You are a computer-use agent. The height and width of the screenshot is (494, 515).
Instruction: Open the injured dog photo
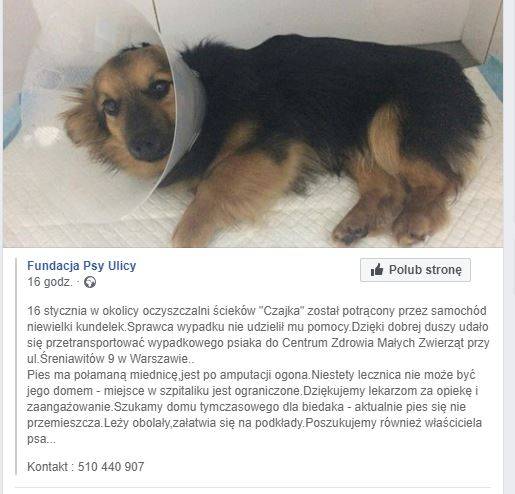click(x=253, y=123)
